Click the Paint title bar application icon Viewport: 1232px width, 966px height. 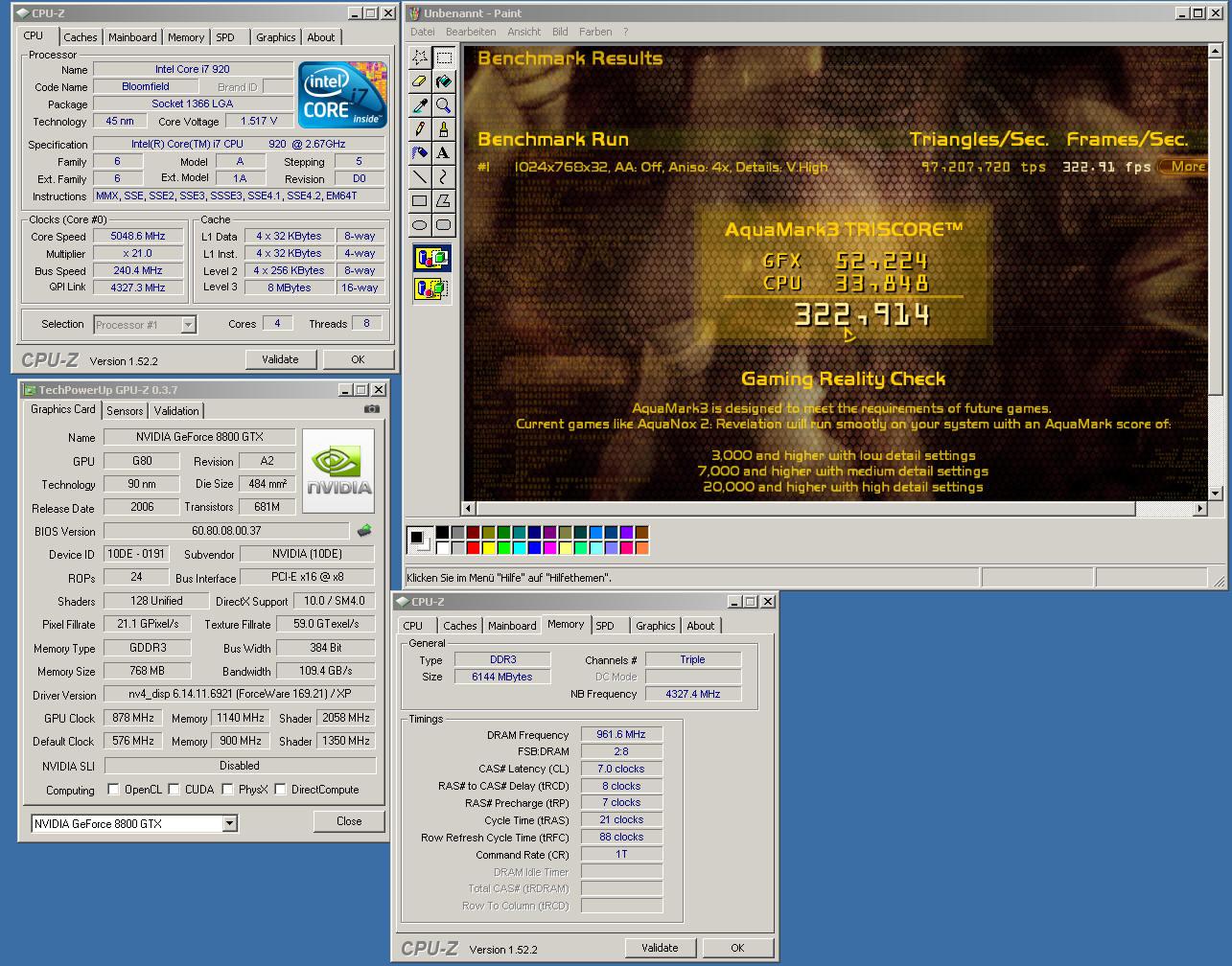point(414,13)
